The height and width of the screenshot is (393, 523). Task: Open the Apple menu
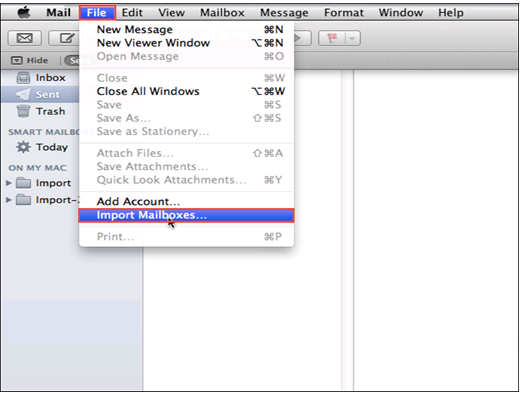pos(24,12)
